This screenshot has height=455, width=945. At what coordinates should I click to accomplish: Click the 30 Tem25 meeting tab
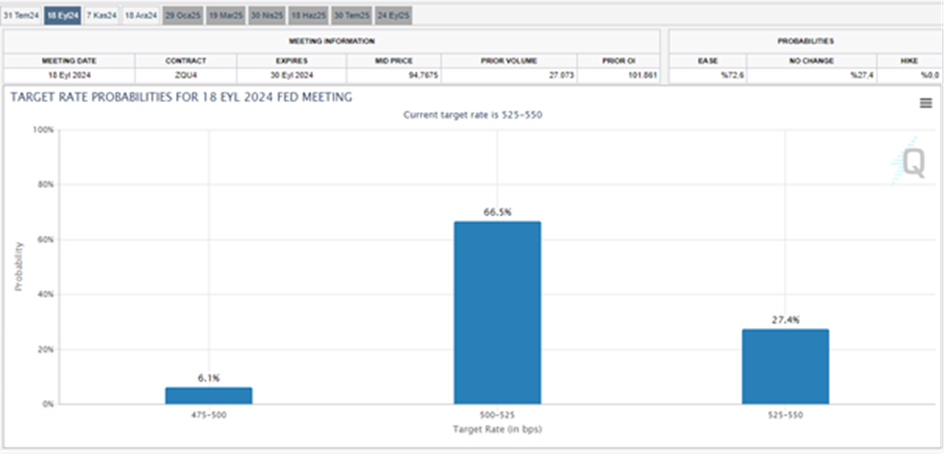coord(351,16)
